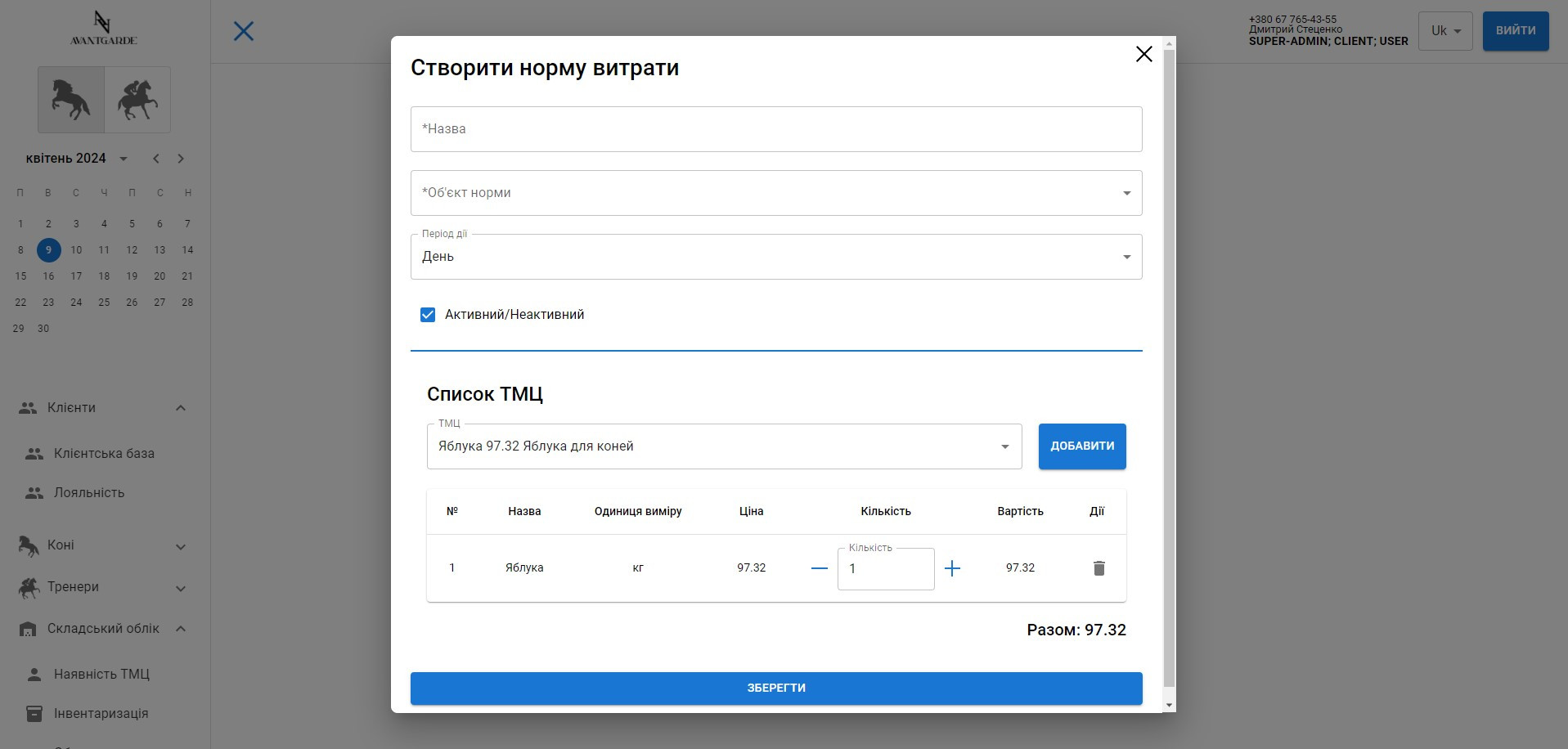
Task: Open the ТМЦ selection dropdown
Action: click(724, 446)
